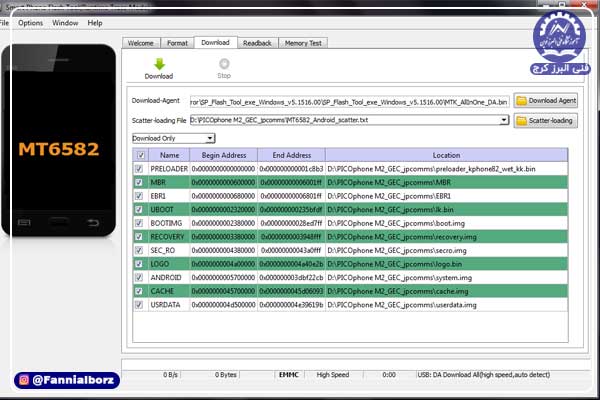Uncheck the MBR row checkbox
The width and height of the screenshot is (600, 400).
coord(139,182)
